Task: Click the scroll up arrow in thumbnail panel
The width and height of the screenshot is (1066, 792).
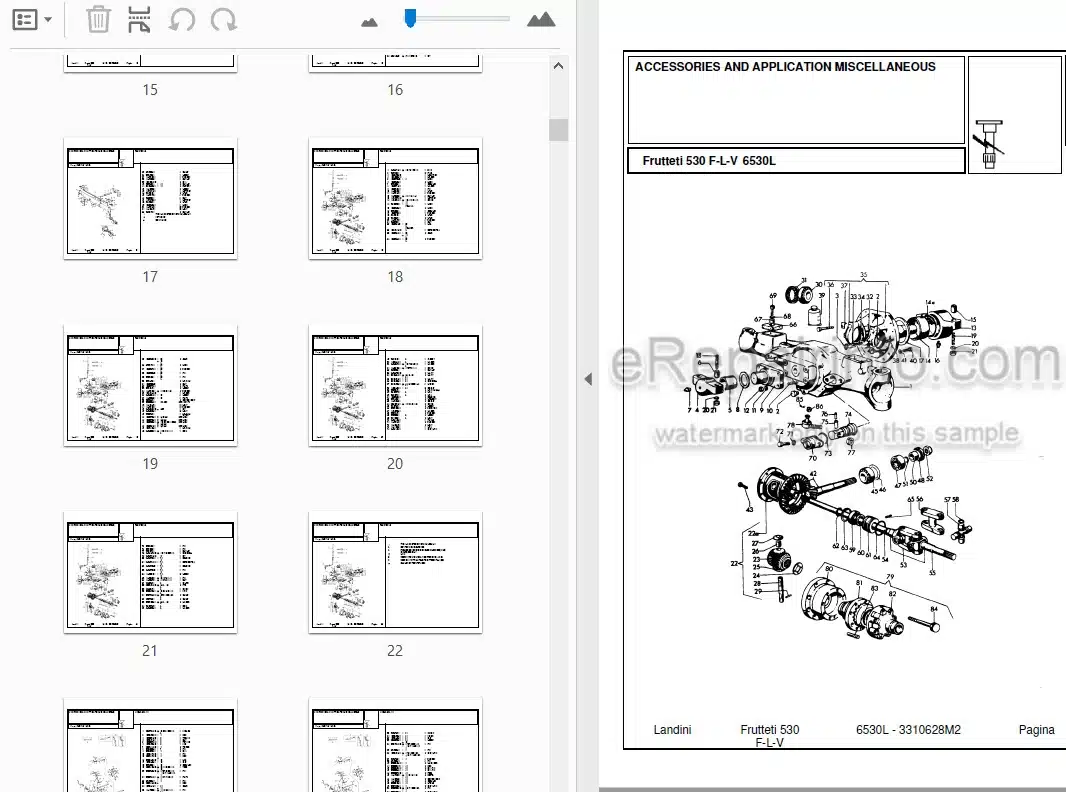Action: [558, 66]
